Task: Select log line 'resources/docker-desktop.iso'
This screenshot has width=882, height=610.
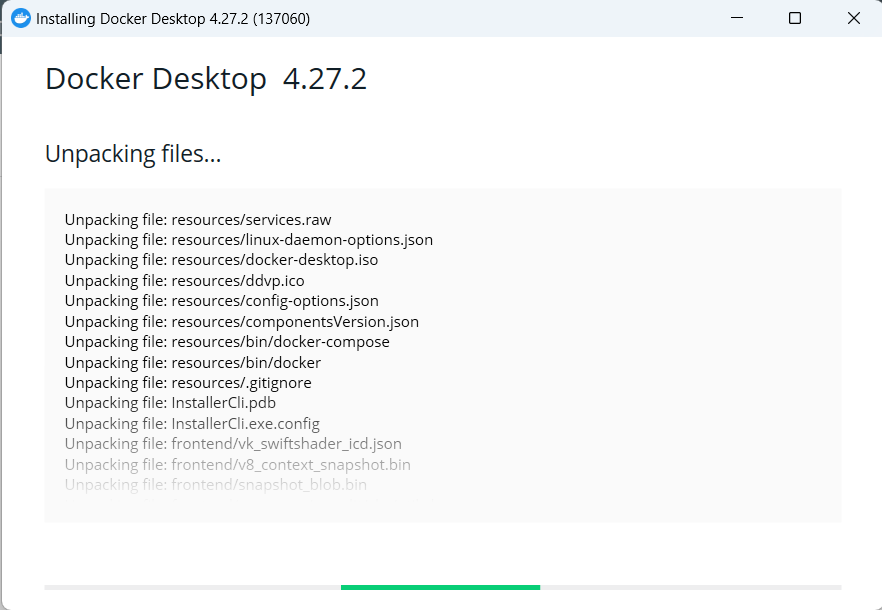Action: pos(221,260)
